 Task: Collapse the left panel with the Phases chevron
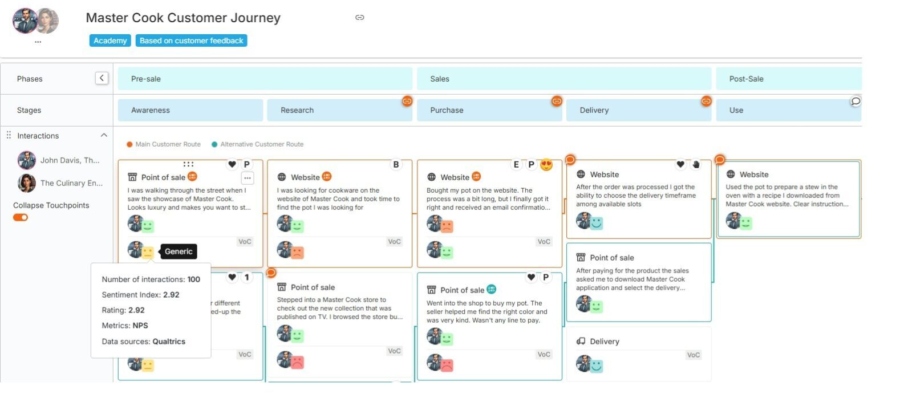tap(102, 78)
